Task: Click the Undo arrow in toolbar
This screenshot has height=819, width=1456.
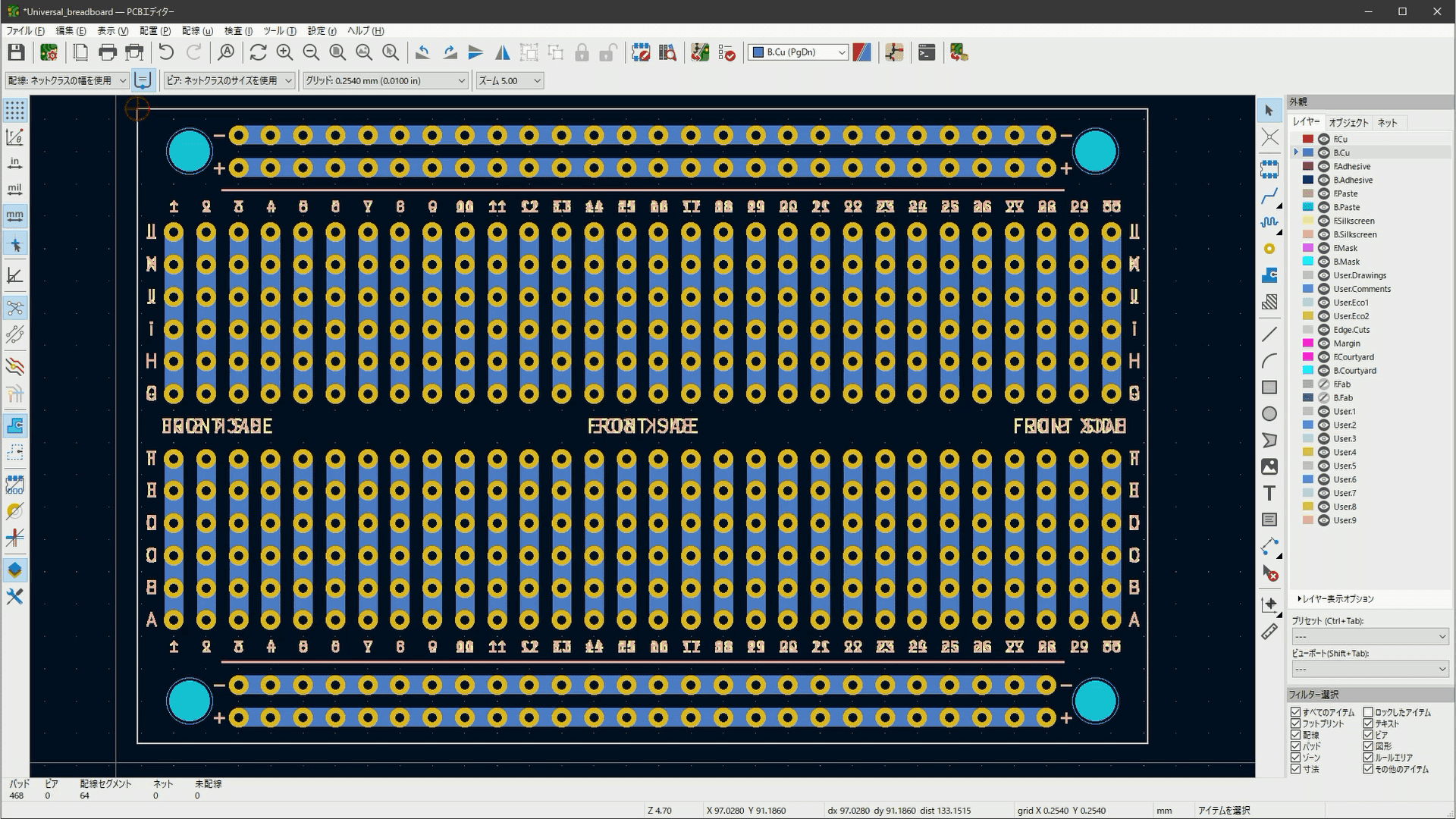Action: [166, 52]
